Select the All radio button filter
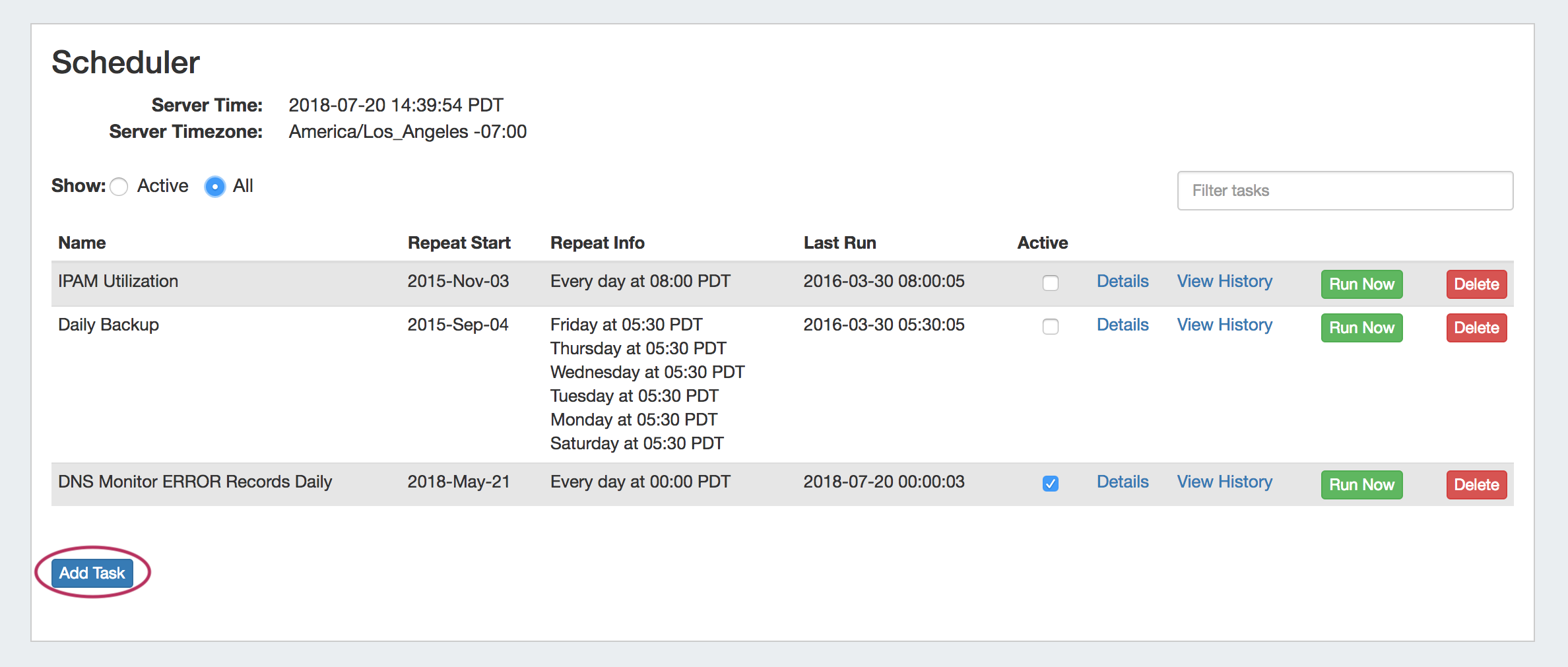 (214, 187)
